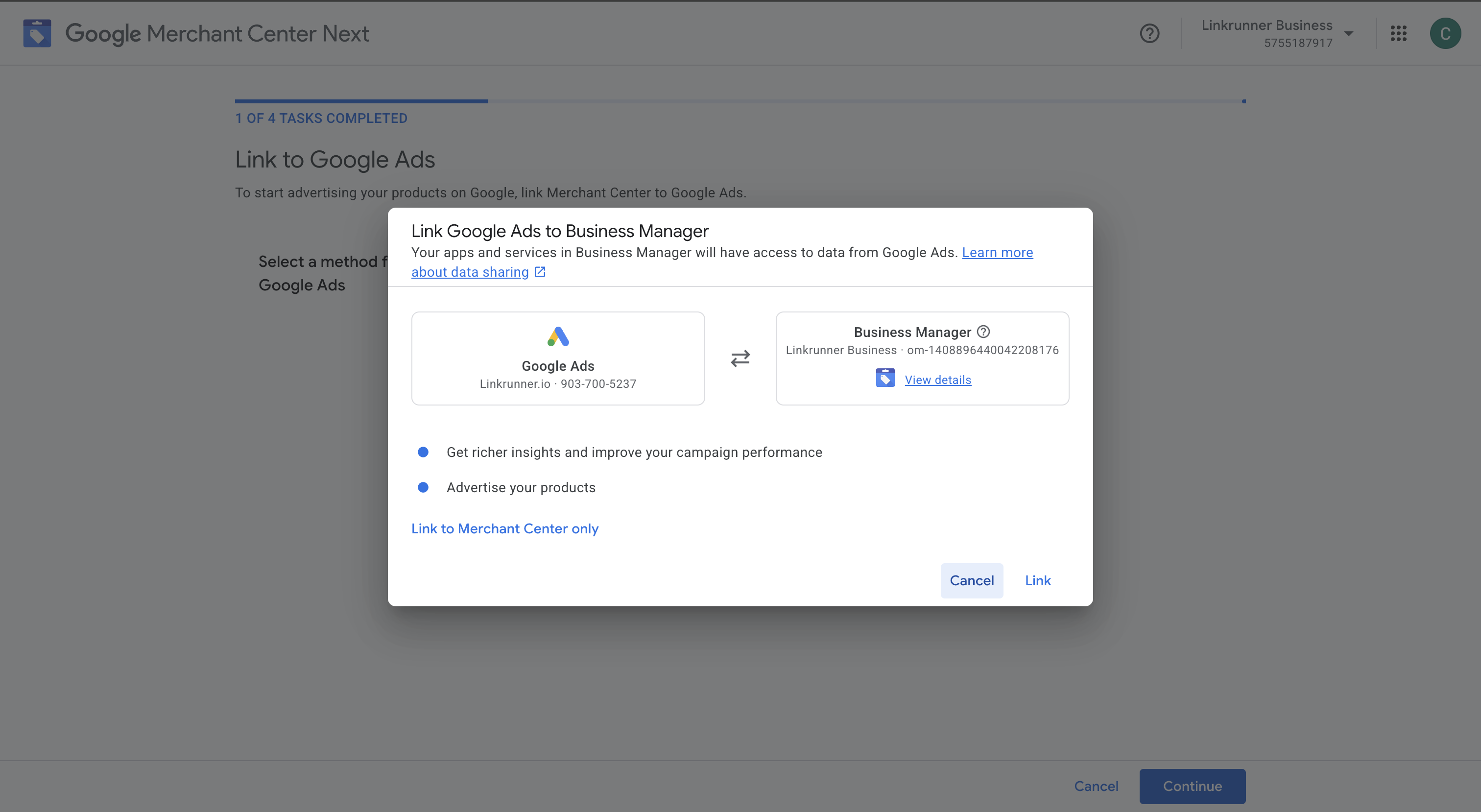Click the 'Google Merchant Center Next' title text
This screenshot has width=1481, height=812.
(x=217, y=33)
